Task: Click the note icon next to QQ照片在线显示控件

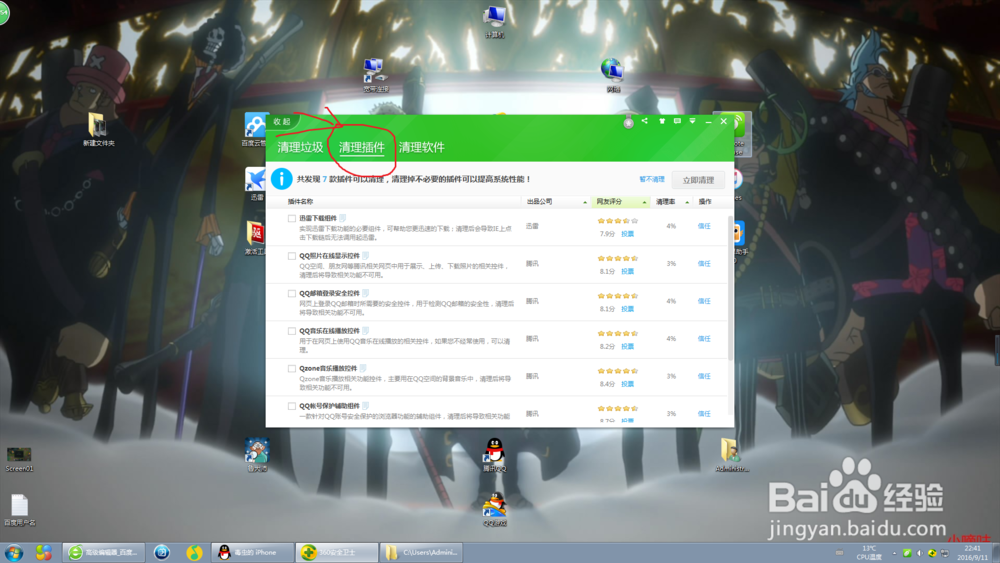Action: click(x=365, y=256)
